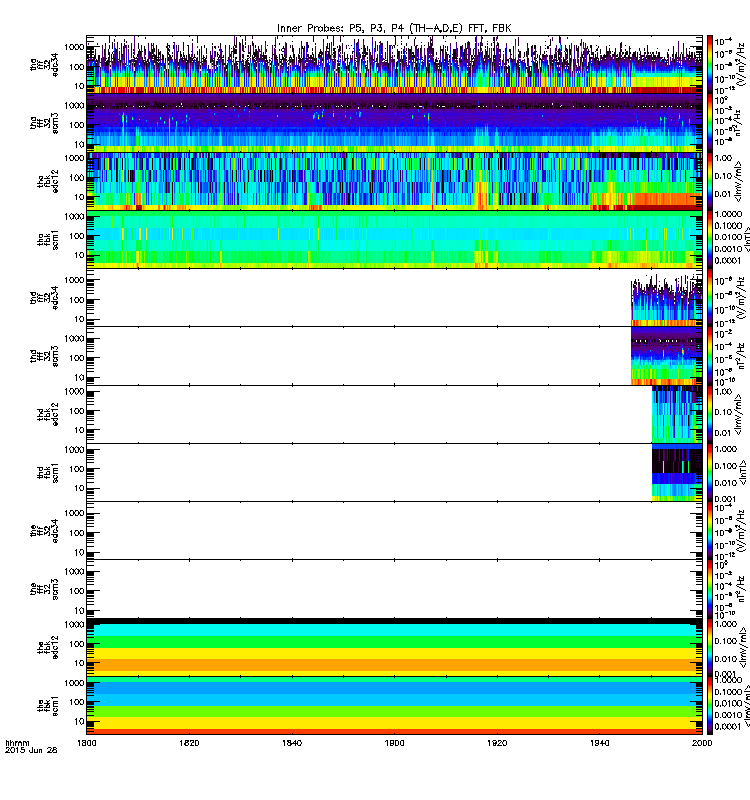Click the "2015 Jun 26" date label
750x800 pixels.
(x=31, y=750)
